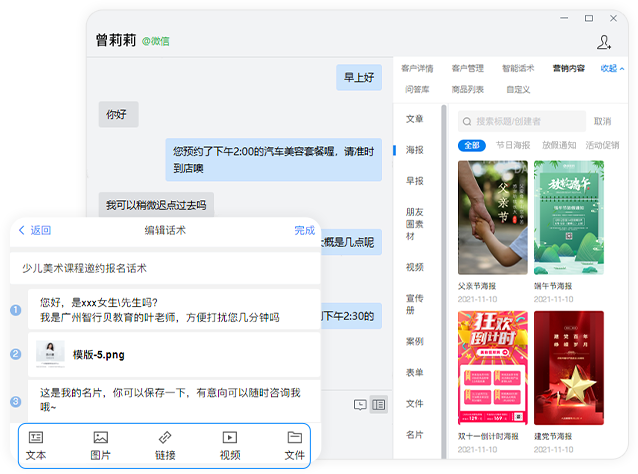Select 文章 in the content sidebar
This screenshot has height=474, width=638.
point(414,119)
